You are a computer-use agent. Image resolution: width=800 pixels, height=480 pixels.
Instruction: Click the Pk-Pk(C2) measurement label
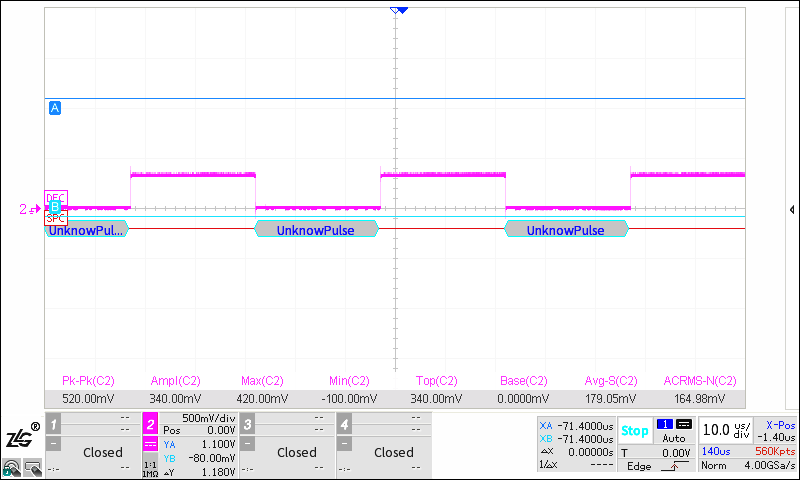coord(88,381)
